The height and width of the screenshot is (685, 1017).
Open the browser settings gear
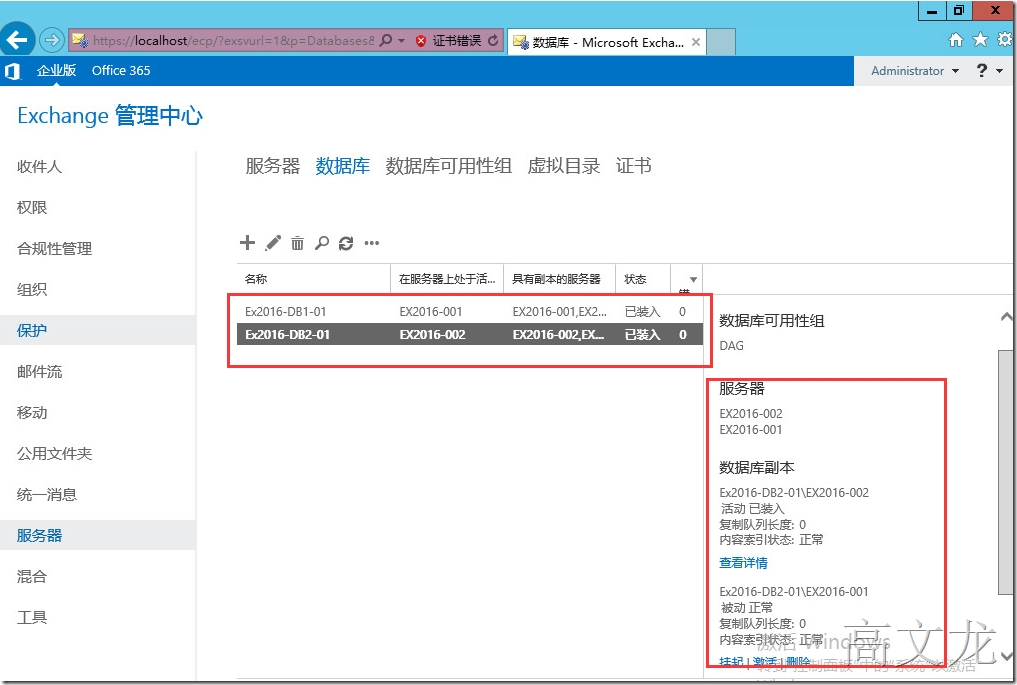coord(1004,40)
